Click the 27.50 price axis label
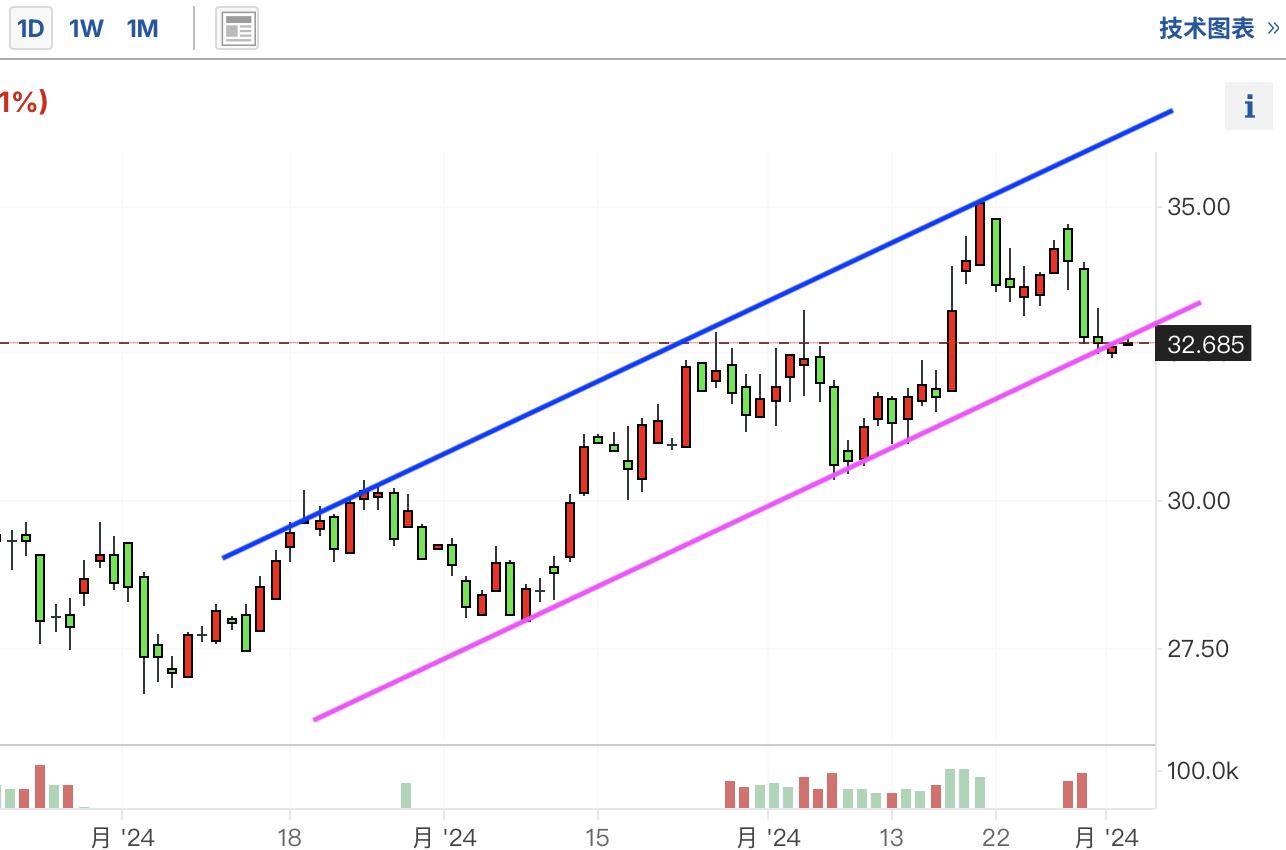Screen dimensions: 1286x850 click(x=1199, y=649)
